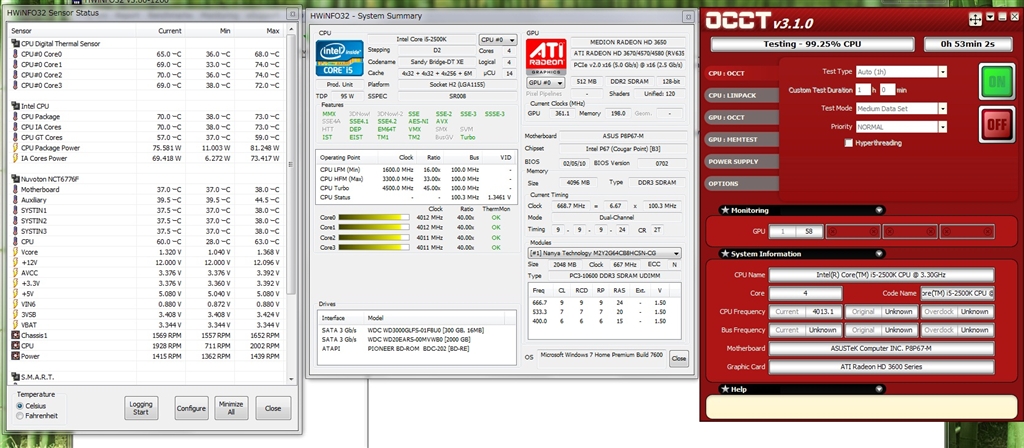Click the chip icon beside Nuvoton NCT6776F
The width and height of the screenshot is (1024, 448).
[x=16, y=178]
